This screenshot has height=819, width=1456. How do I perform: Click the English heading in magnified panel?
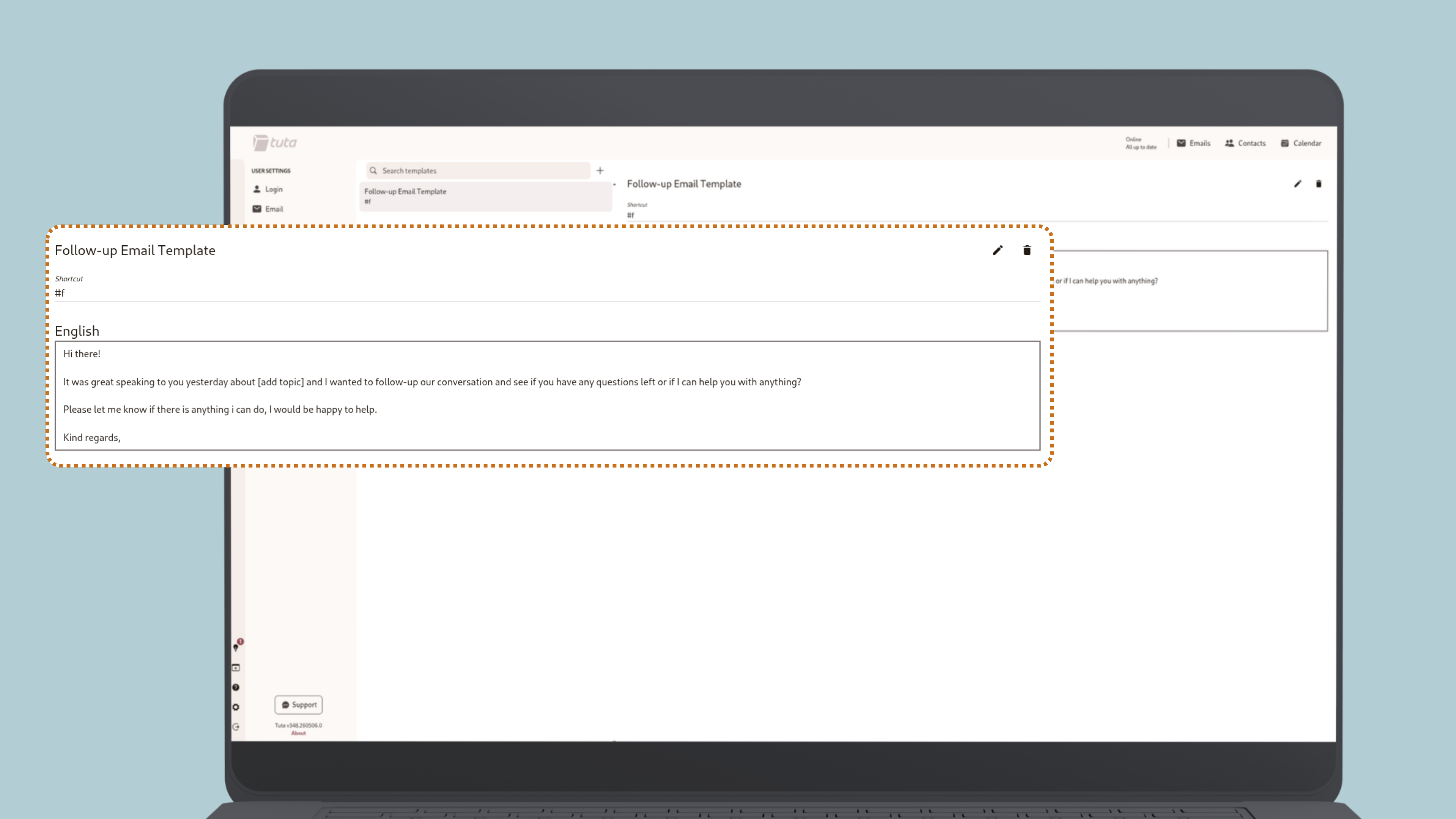coord(77,331)
